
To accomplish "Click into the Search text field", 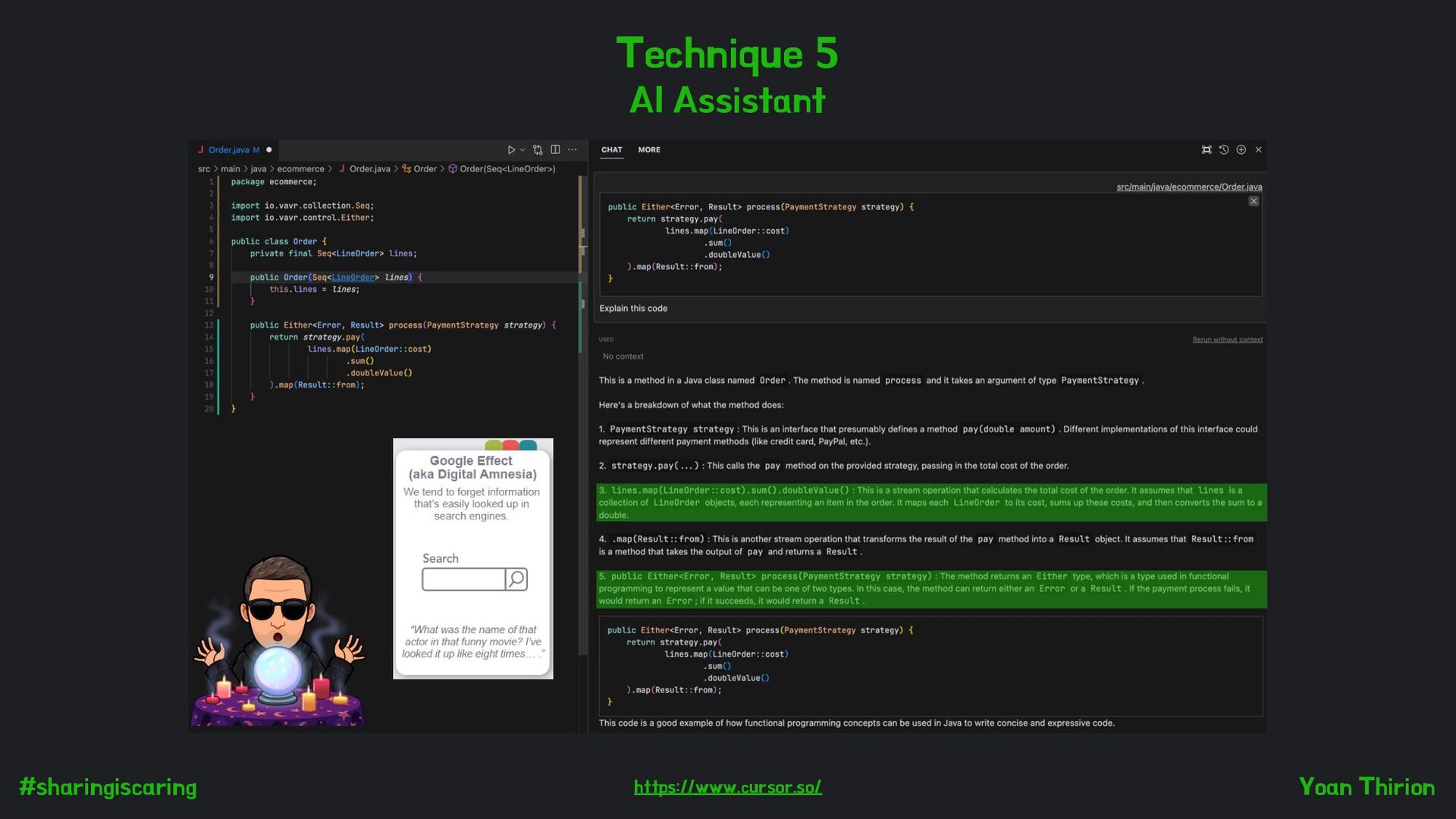I will 463,579.
